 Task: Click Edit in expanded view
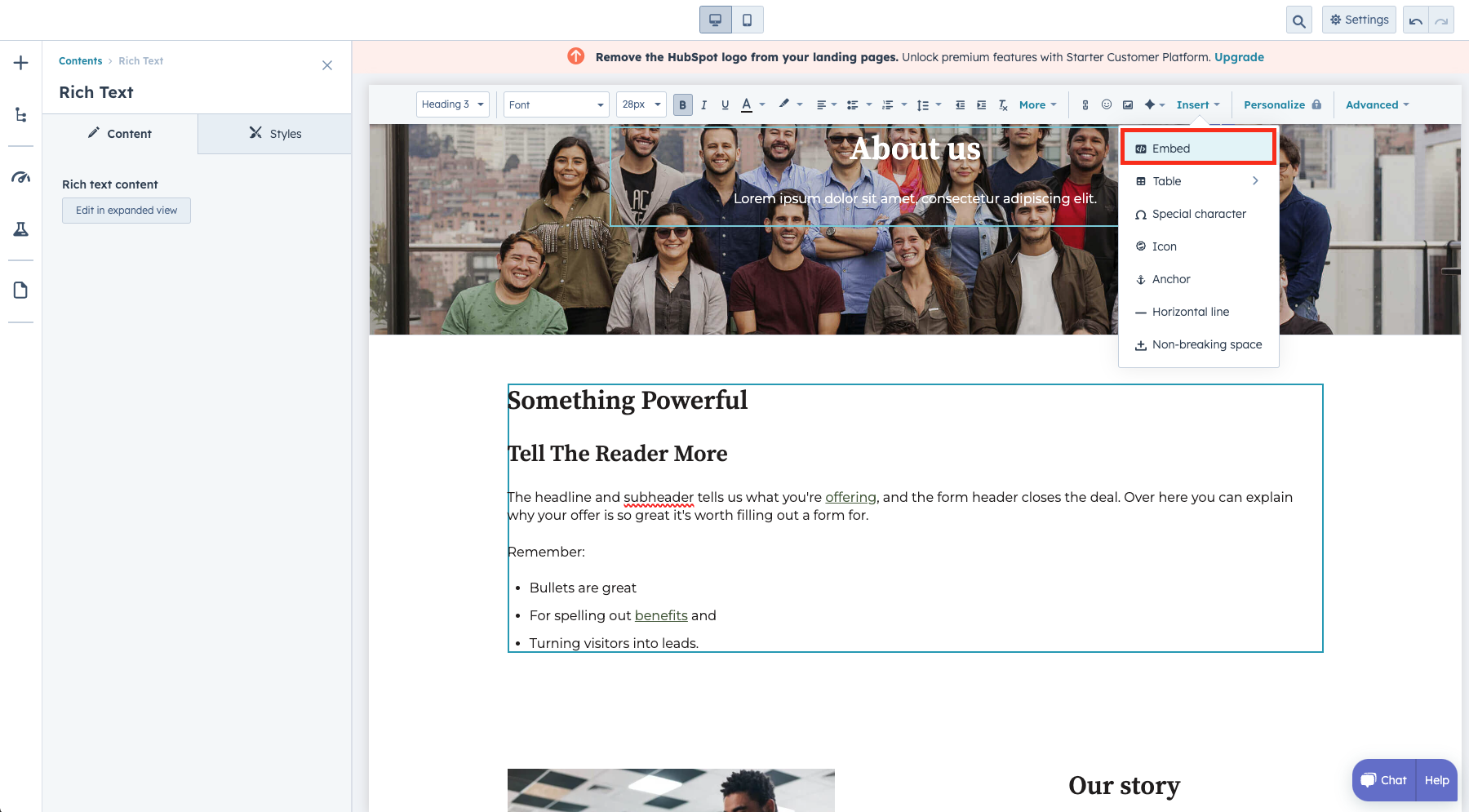126,211
